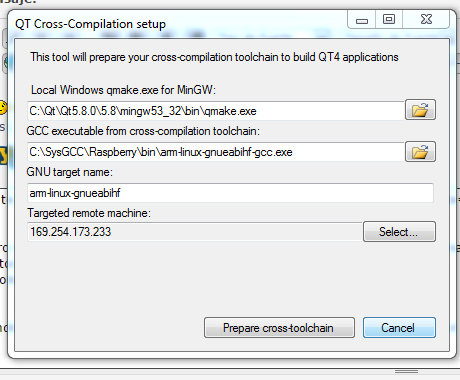460x380 pixels.
Task: Open folder browser for qmake.exe path
Action: (x=420, y=110)
